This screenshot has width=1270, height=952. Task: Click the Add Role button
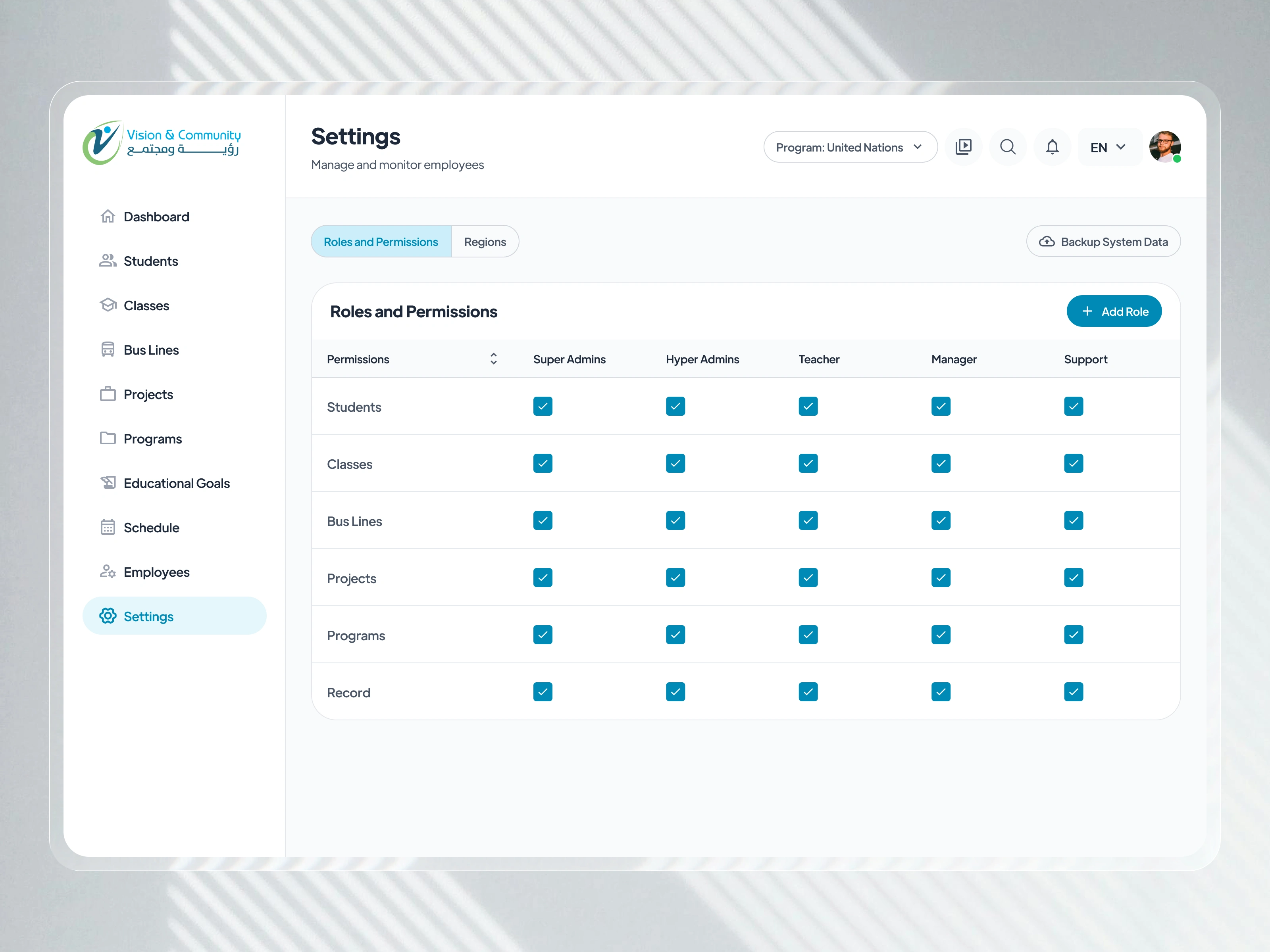pyautogui.click(x=1114, y=311)
